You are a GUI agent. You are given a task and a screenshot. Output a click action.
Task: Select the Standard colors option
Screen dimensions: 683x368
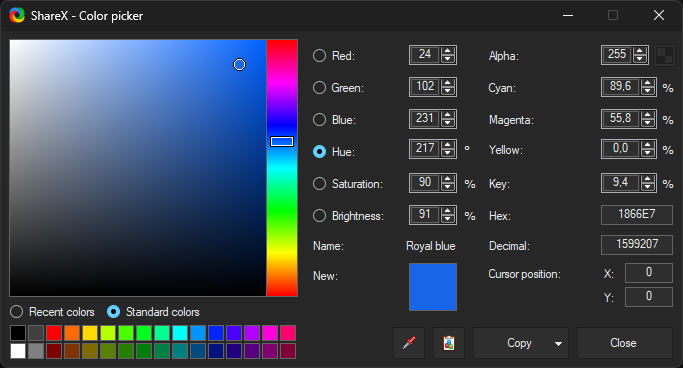point(153,312)
